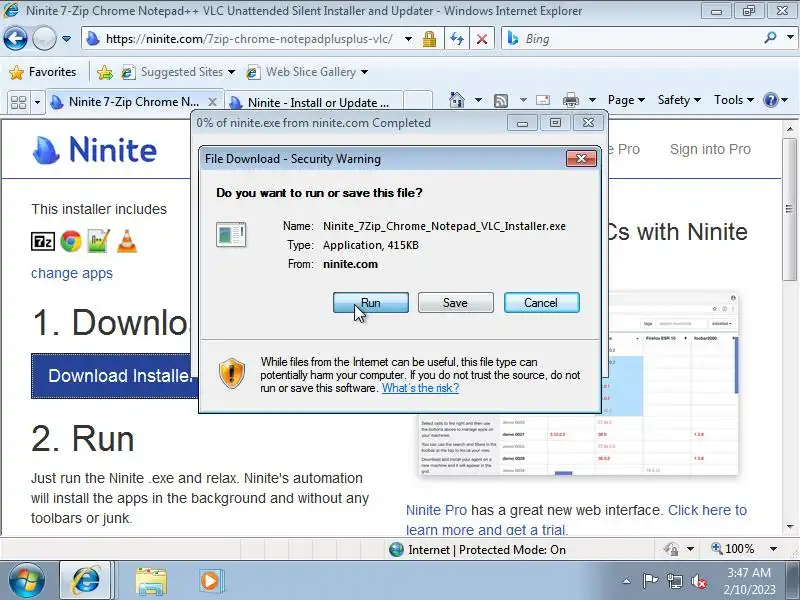
Task: Click the Stop loading red X icon
Action: (482, 39)
